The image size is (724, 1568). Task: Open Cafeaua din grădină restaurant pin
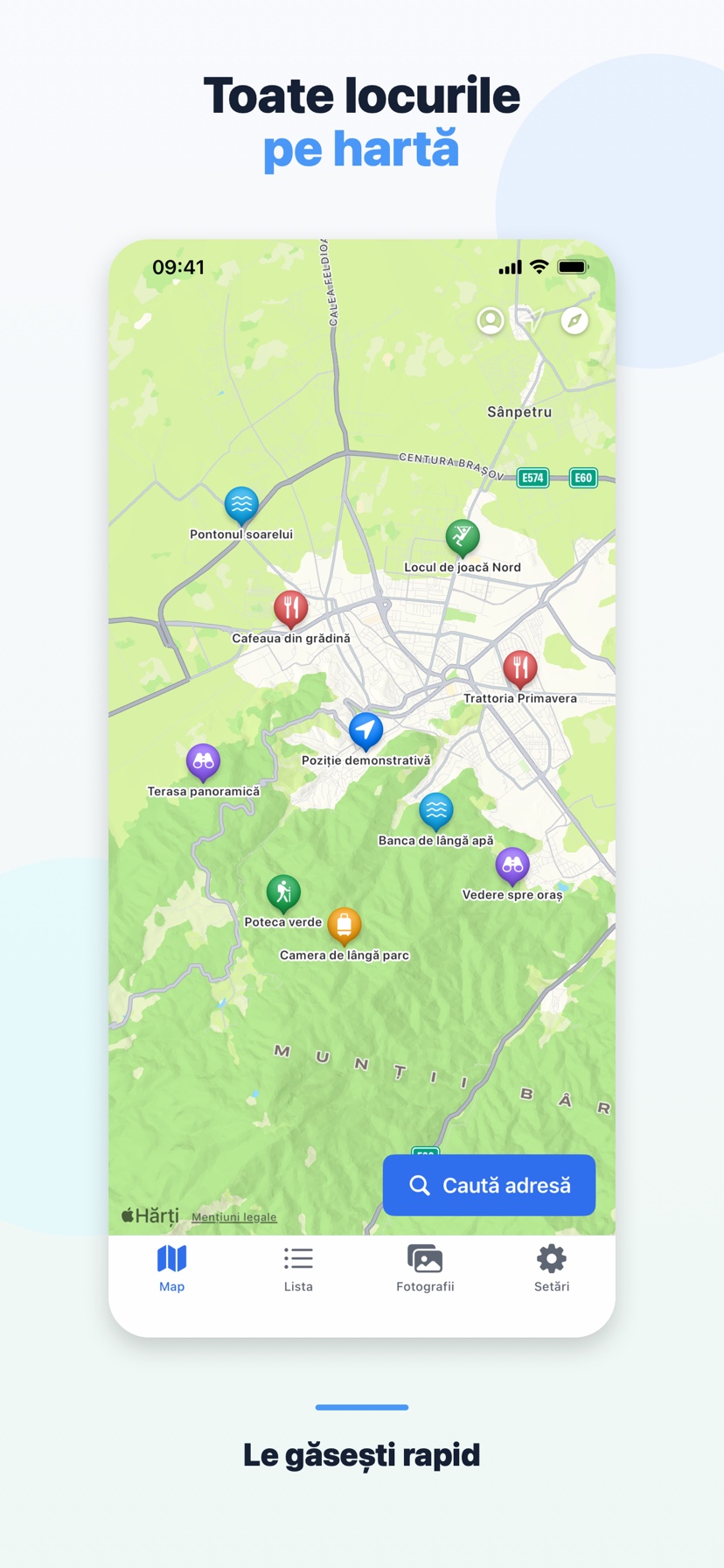[291, 608]
